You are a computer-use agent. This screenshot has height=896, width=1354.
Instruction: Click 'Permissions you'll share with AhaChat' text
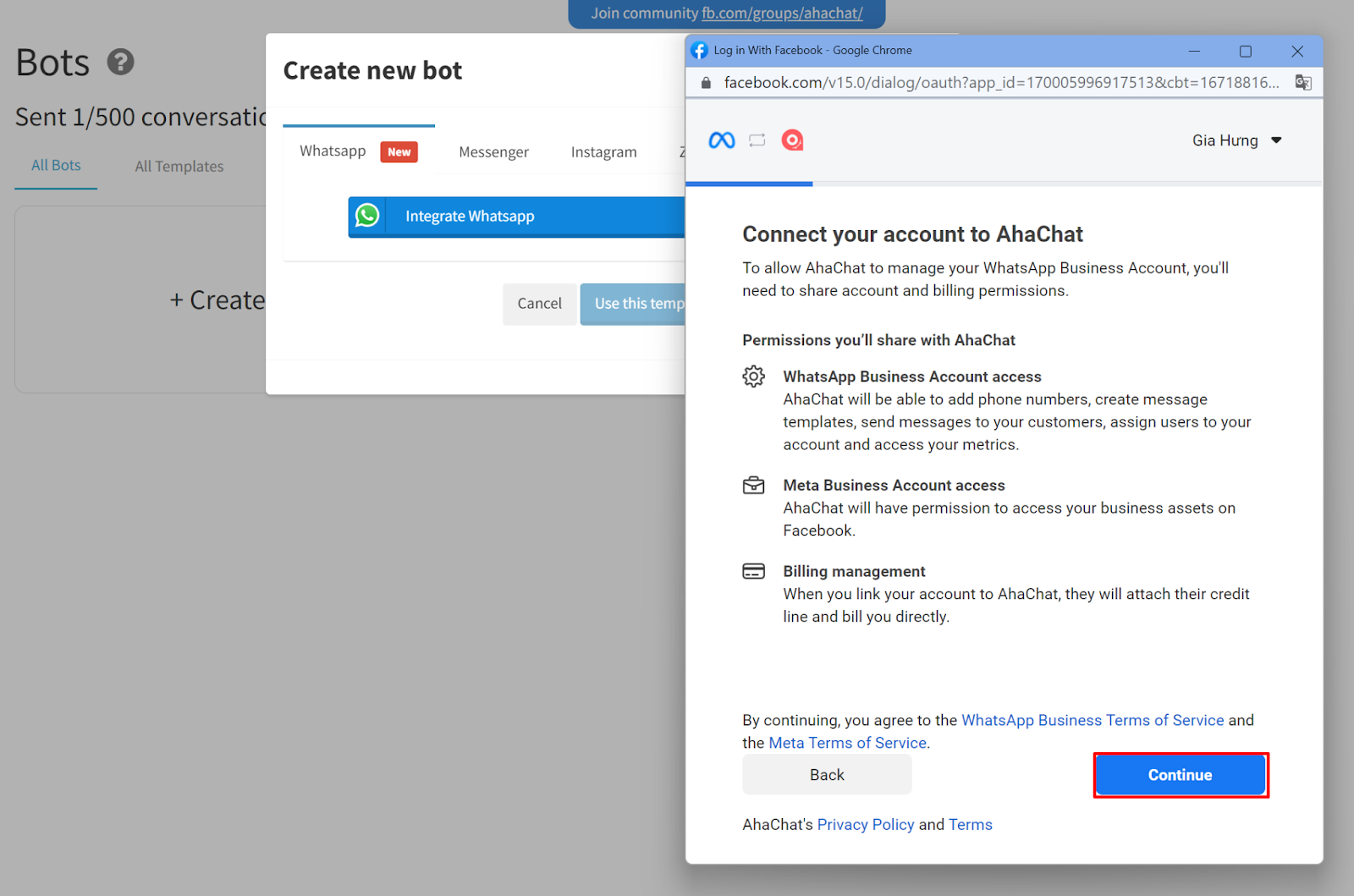coord(878,340)
